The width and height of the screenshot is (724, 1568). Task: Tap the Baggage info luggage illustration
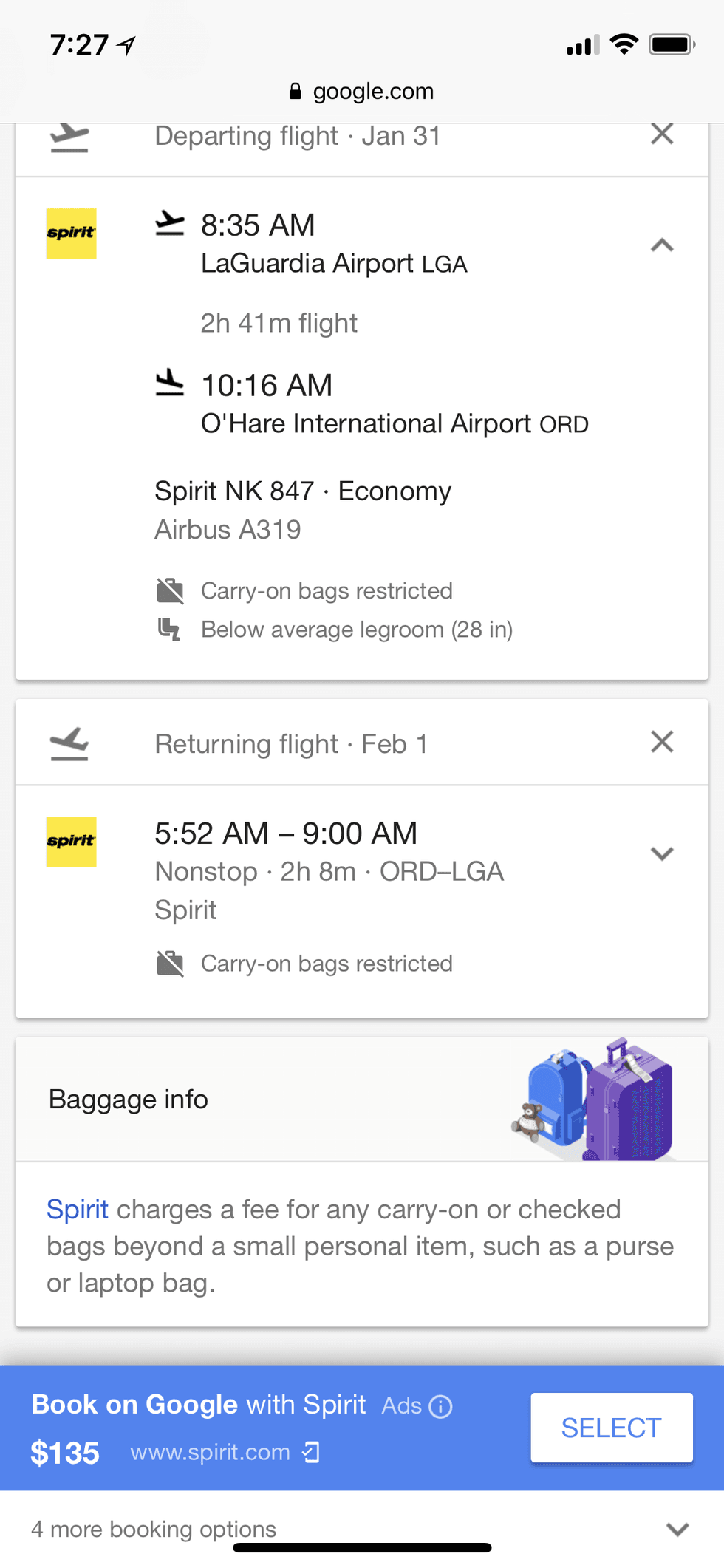[593, 1100]
